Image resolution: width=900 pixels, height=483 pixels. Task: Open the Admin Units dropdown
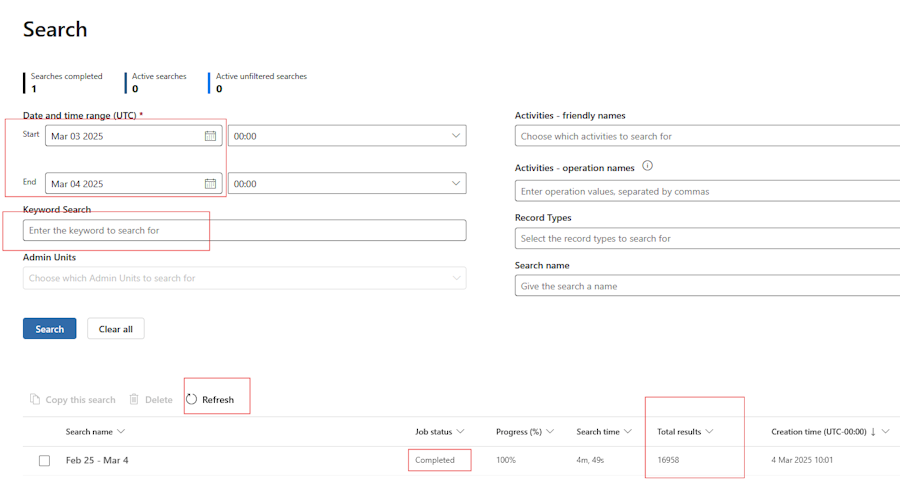coord(244,278)
